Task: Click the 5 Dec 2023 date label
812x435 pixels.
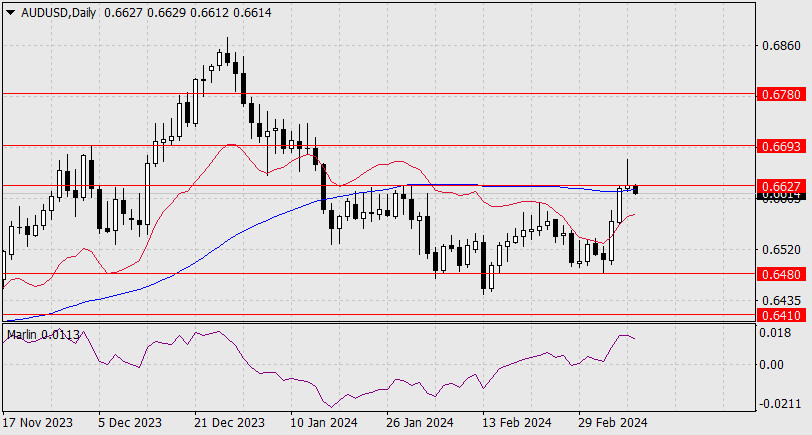Action: [130, 423]
